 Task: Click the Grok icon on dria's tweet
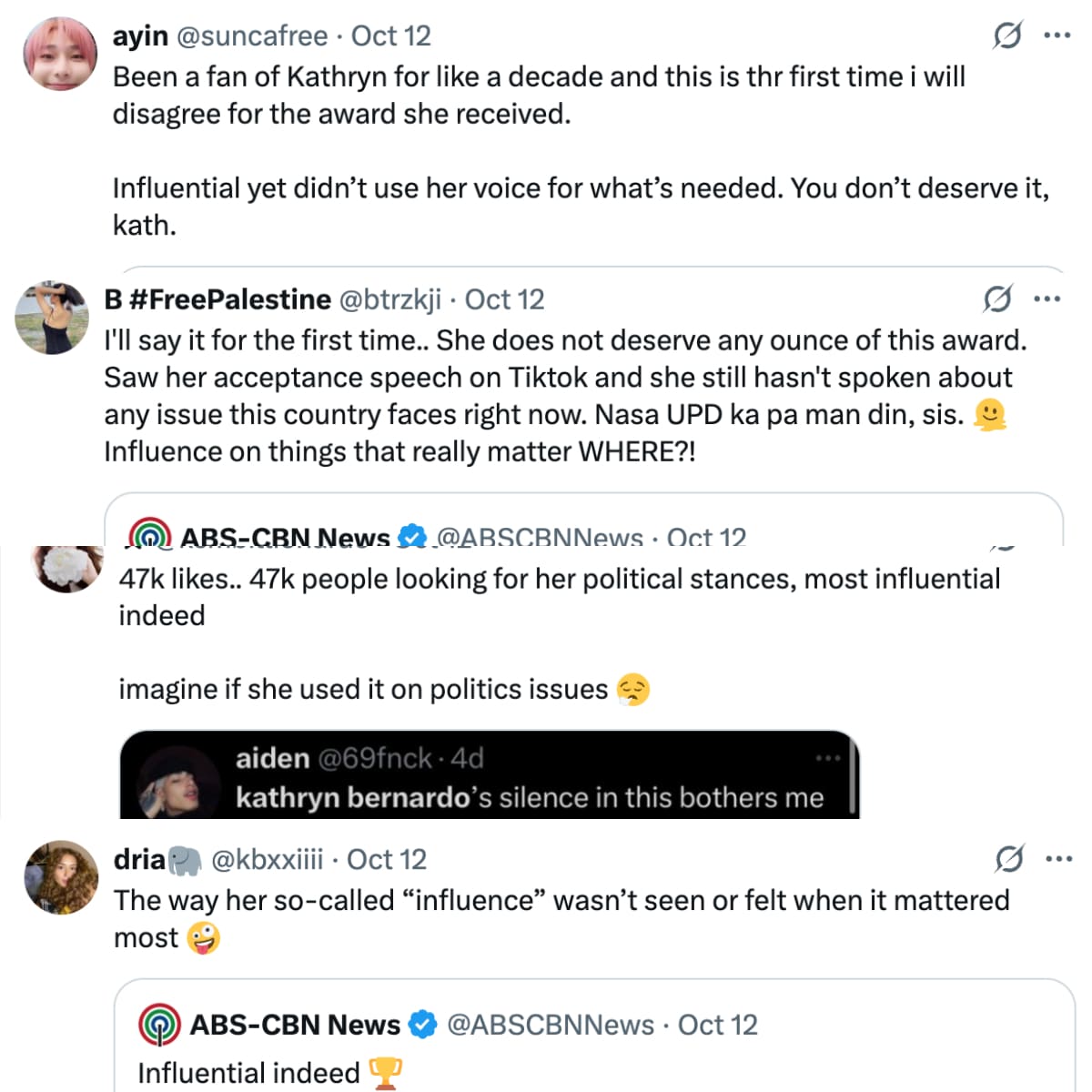pos(1009,858)
